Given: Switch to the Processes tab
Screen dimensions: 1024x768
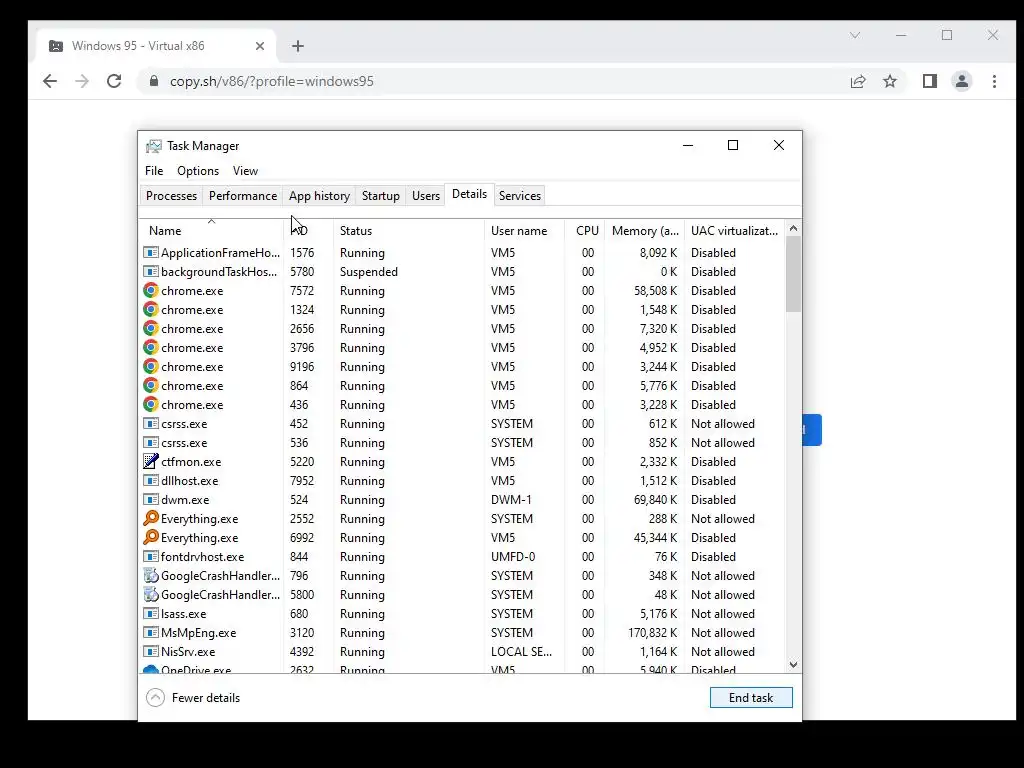Looking at the screenshot, I should pos(171,196).
